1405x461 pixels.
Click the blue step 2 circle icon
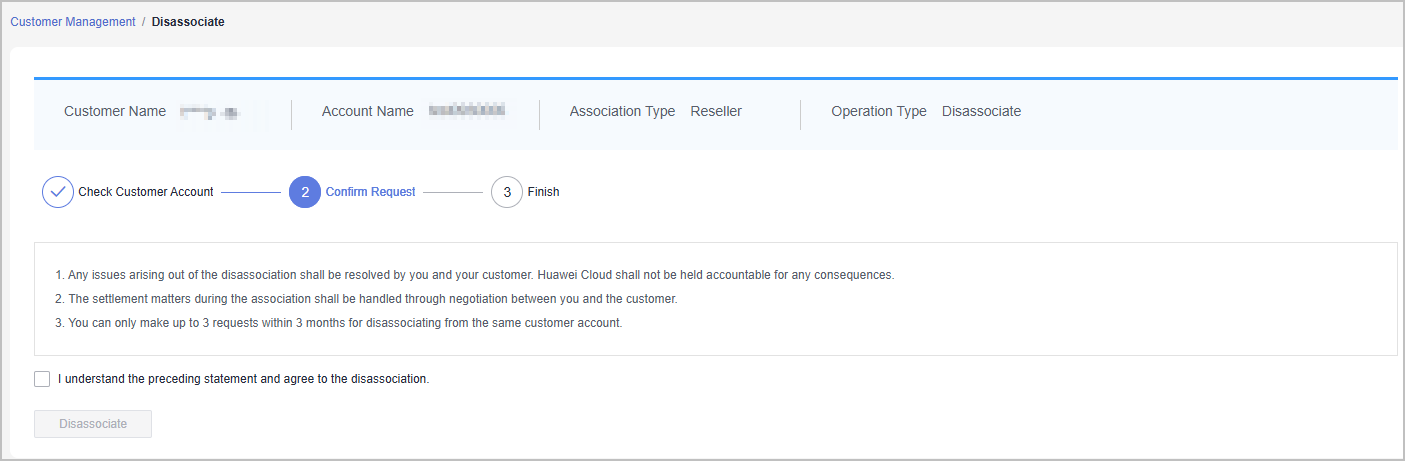point(305,192)
